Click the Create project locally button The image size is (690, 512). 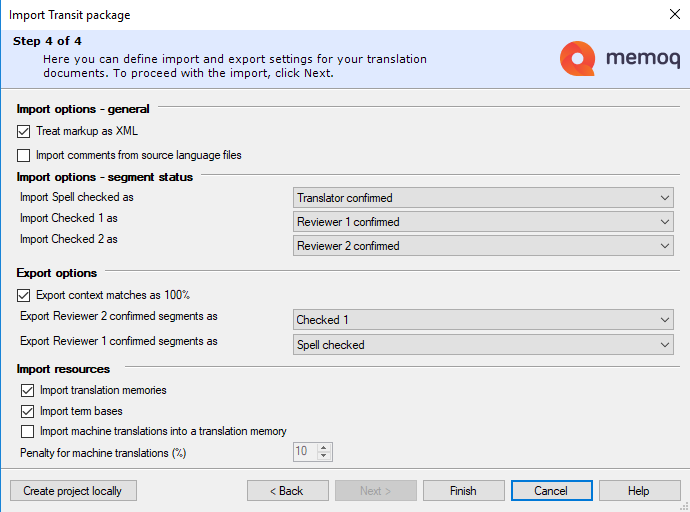point(73,491)
